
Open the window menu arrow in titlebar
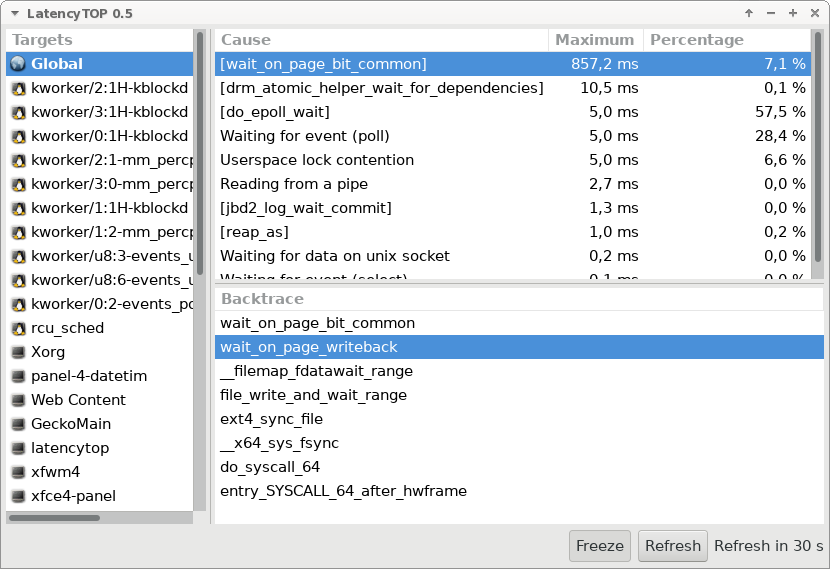(x=14, y=13)
